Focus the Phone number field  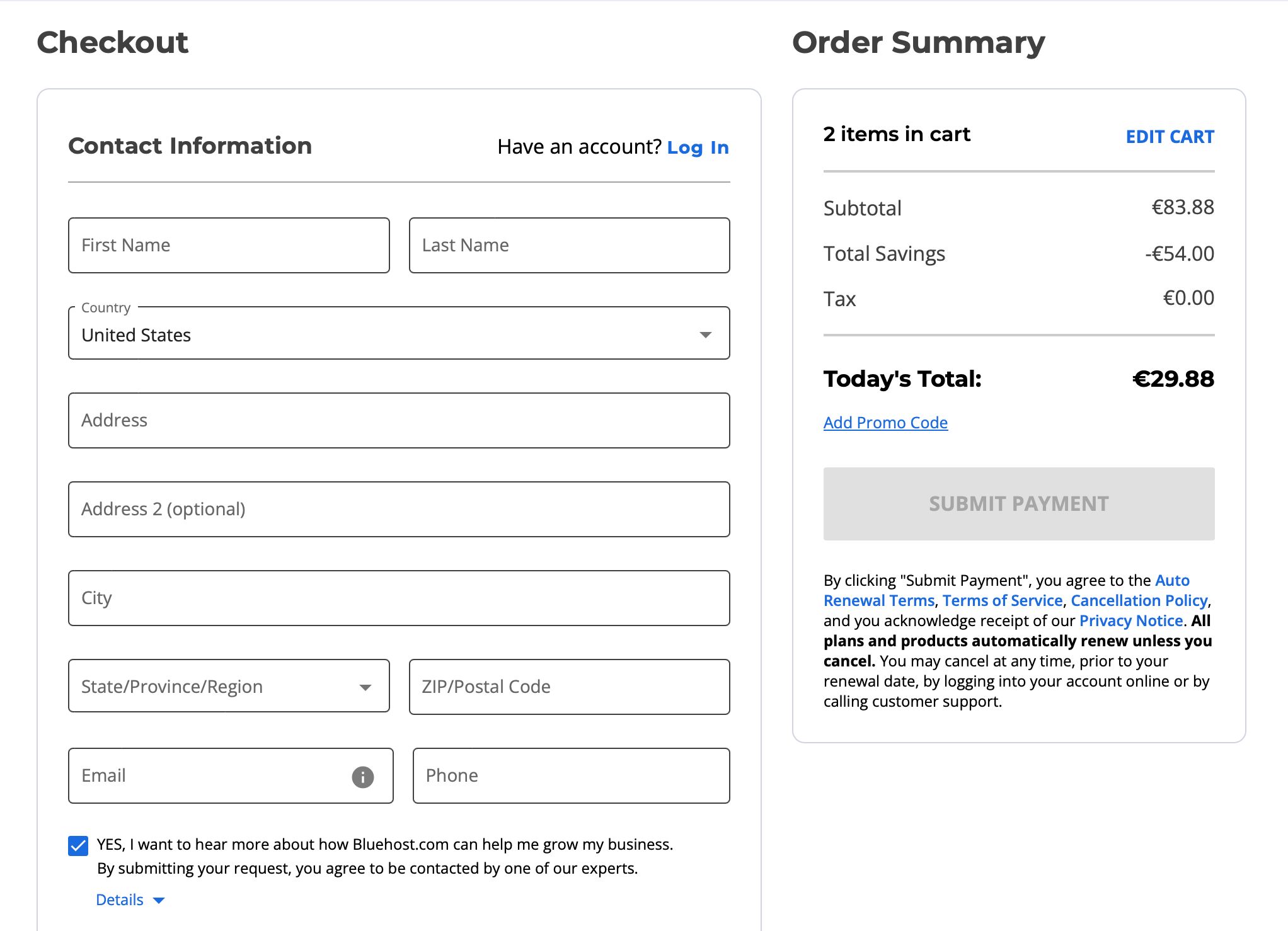[x=570, y=775]
